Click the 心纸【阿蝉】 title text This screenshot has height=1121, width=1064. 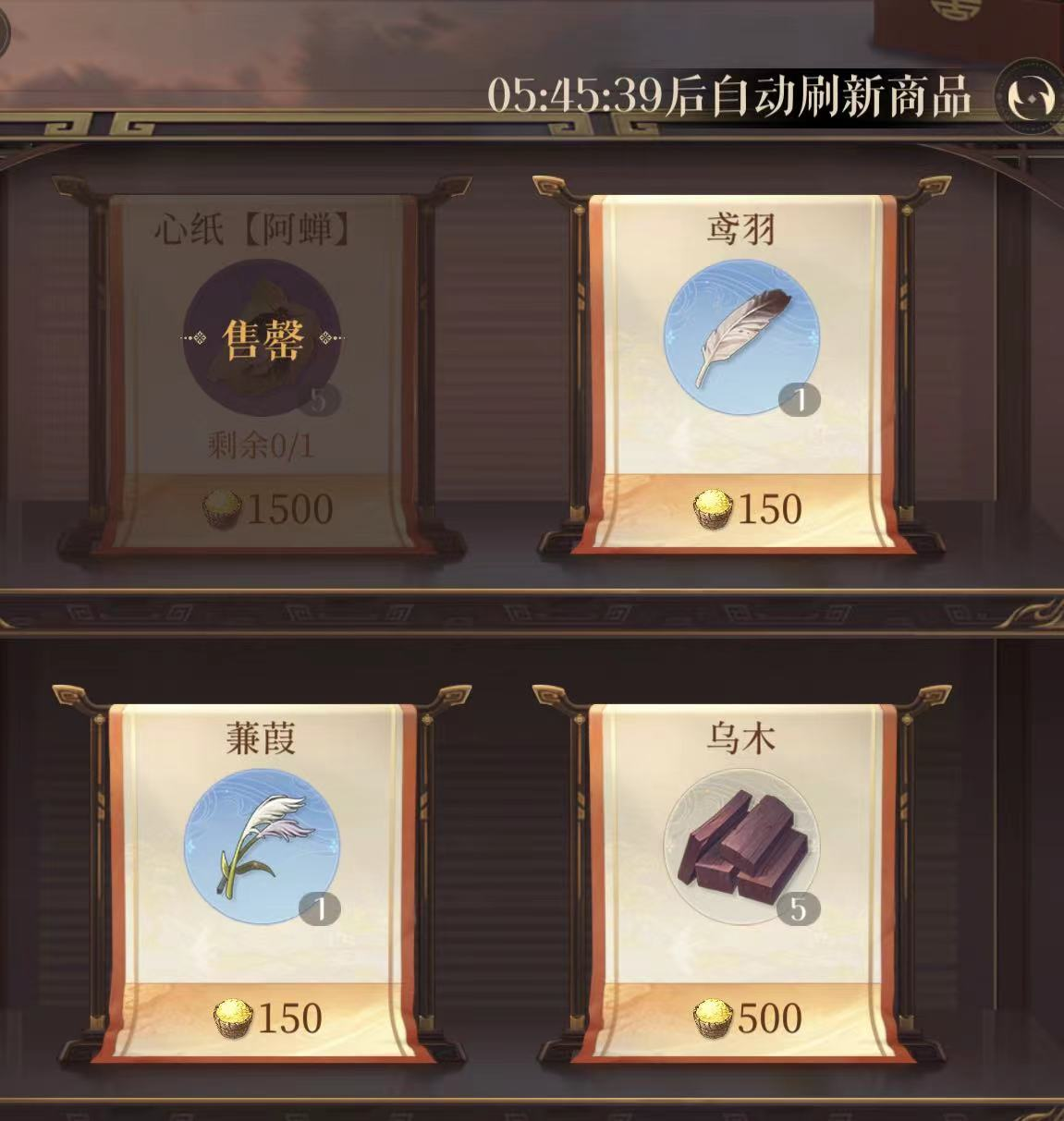(253, 228)
